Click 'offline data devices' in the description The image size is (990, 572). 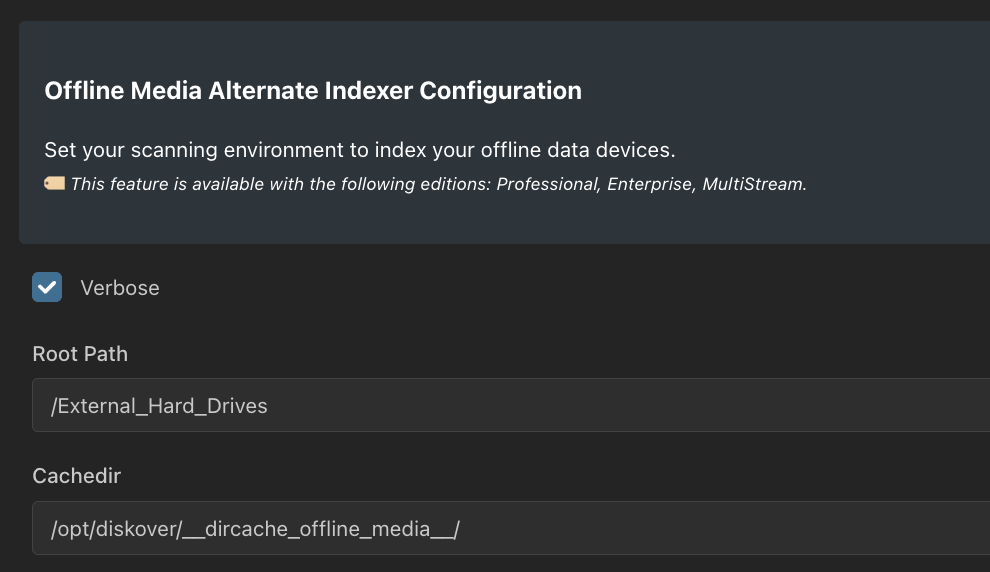pos(578,150)
